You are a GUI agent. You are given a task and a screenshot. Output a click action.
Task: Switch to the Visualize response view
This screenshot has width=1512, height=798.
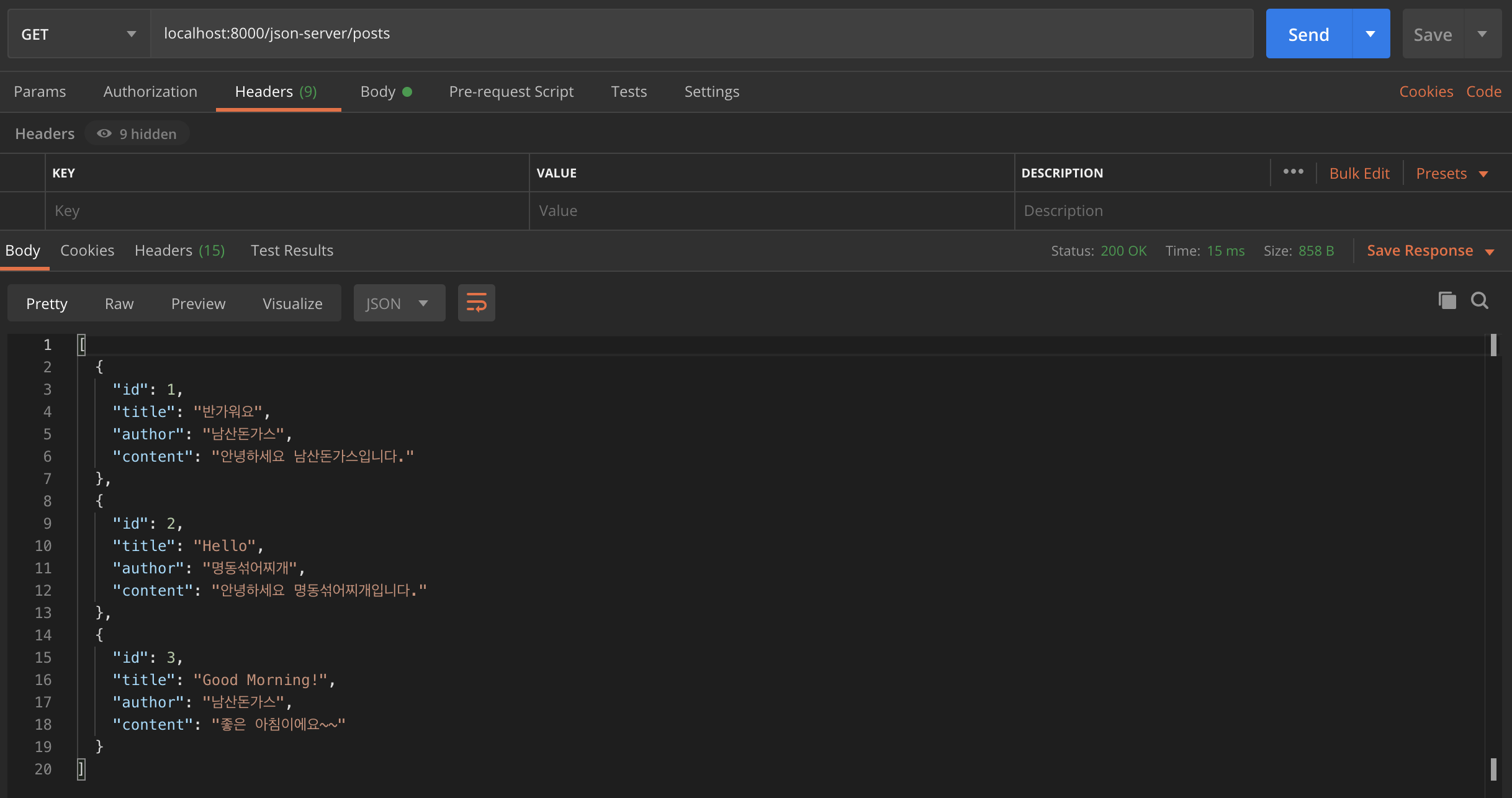(x=292, y=303)
